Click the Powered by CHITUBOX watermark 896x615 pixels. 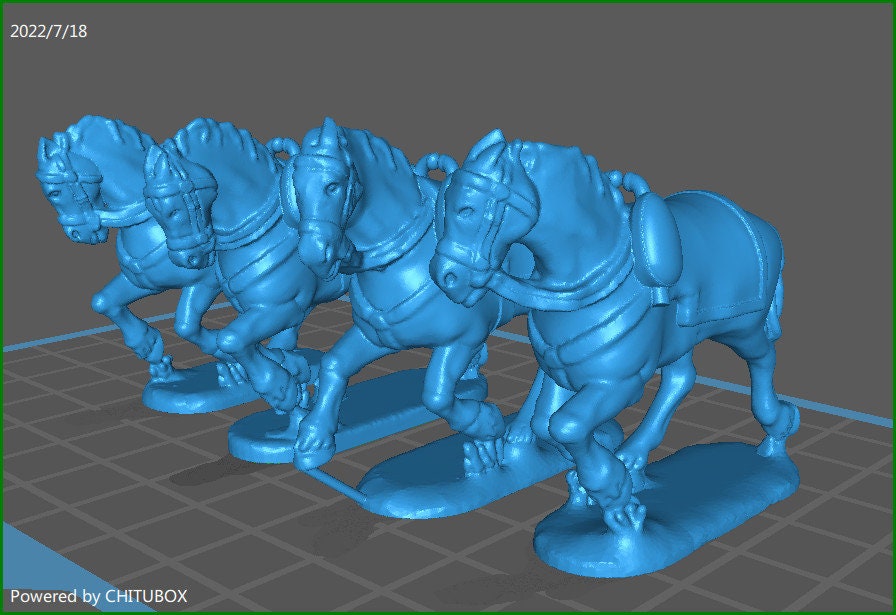tap(98, 597)
